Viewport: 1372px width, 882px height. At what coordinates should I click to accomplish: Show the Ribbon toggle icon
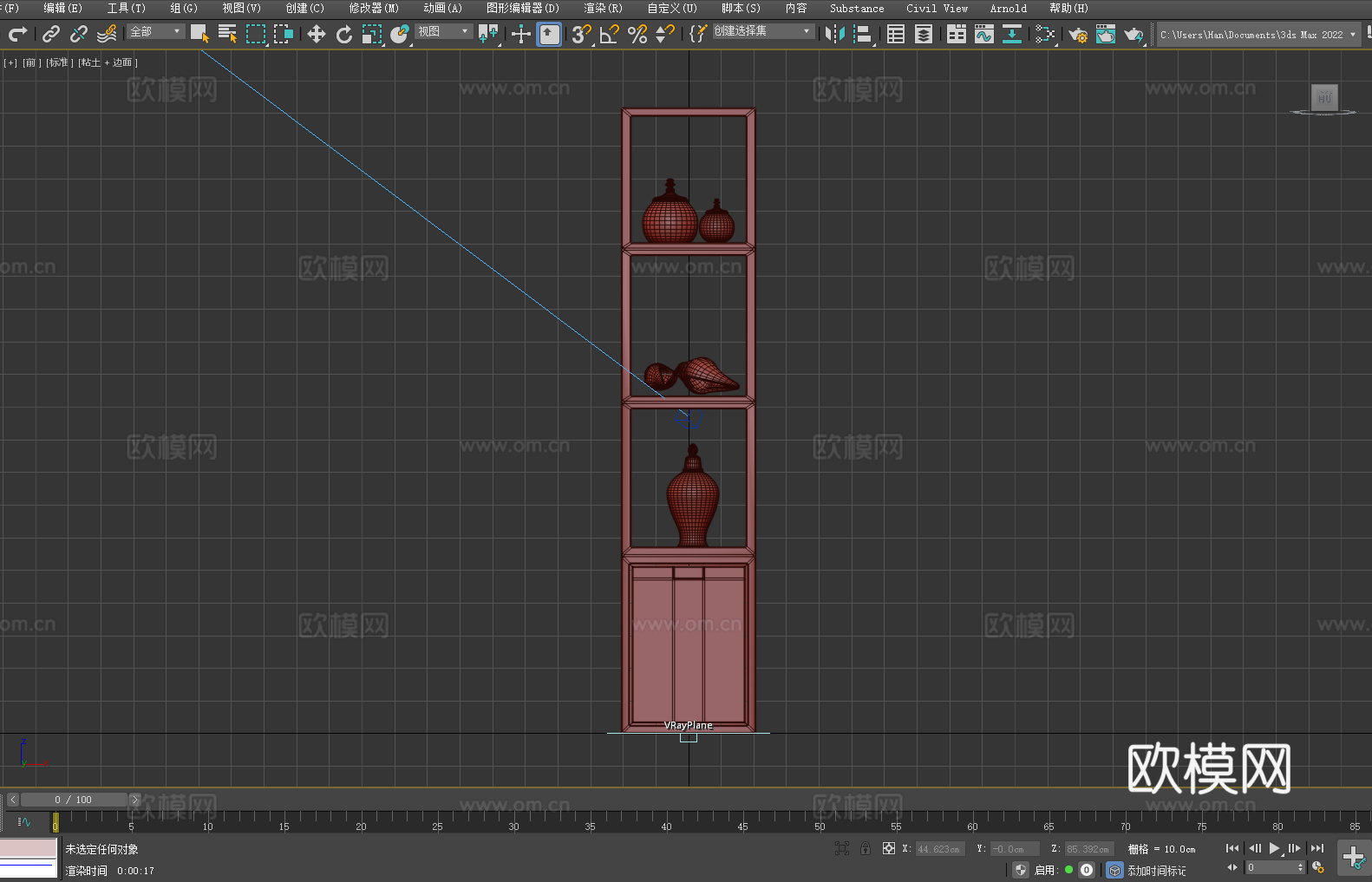pos(957,34)
